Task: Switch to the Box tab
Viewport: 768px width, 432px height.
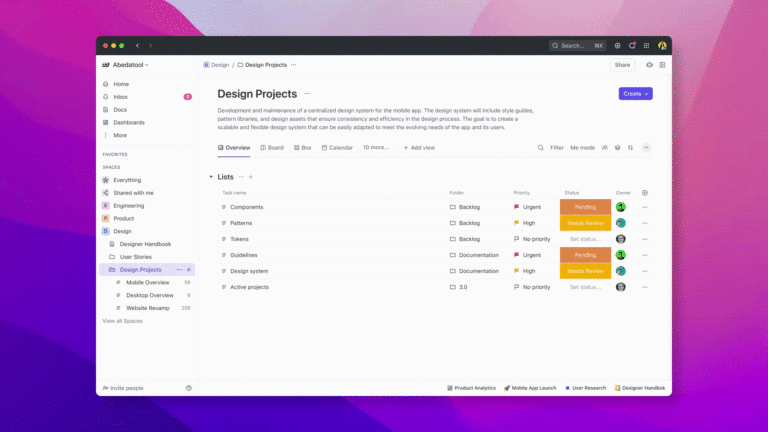Action: (x=303, y=147)
